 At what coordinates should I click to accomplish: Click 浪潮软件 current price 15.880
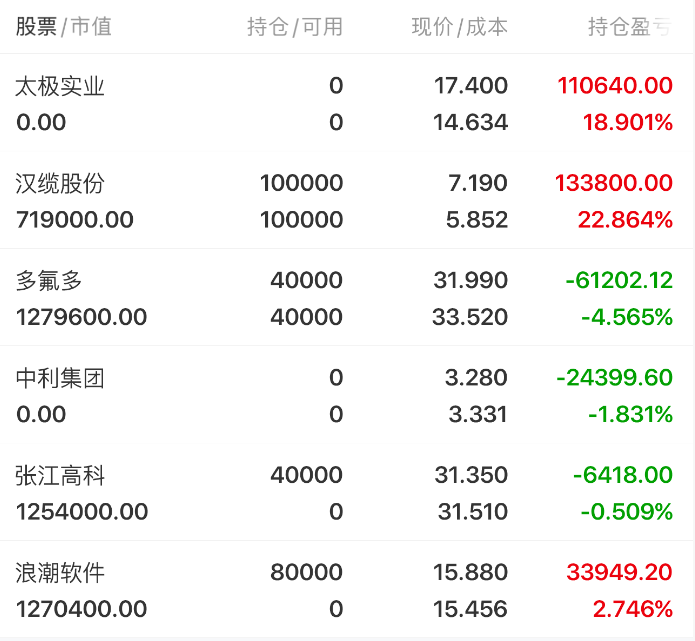(x=470, y=572)
